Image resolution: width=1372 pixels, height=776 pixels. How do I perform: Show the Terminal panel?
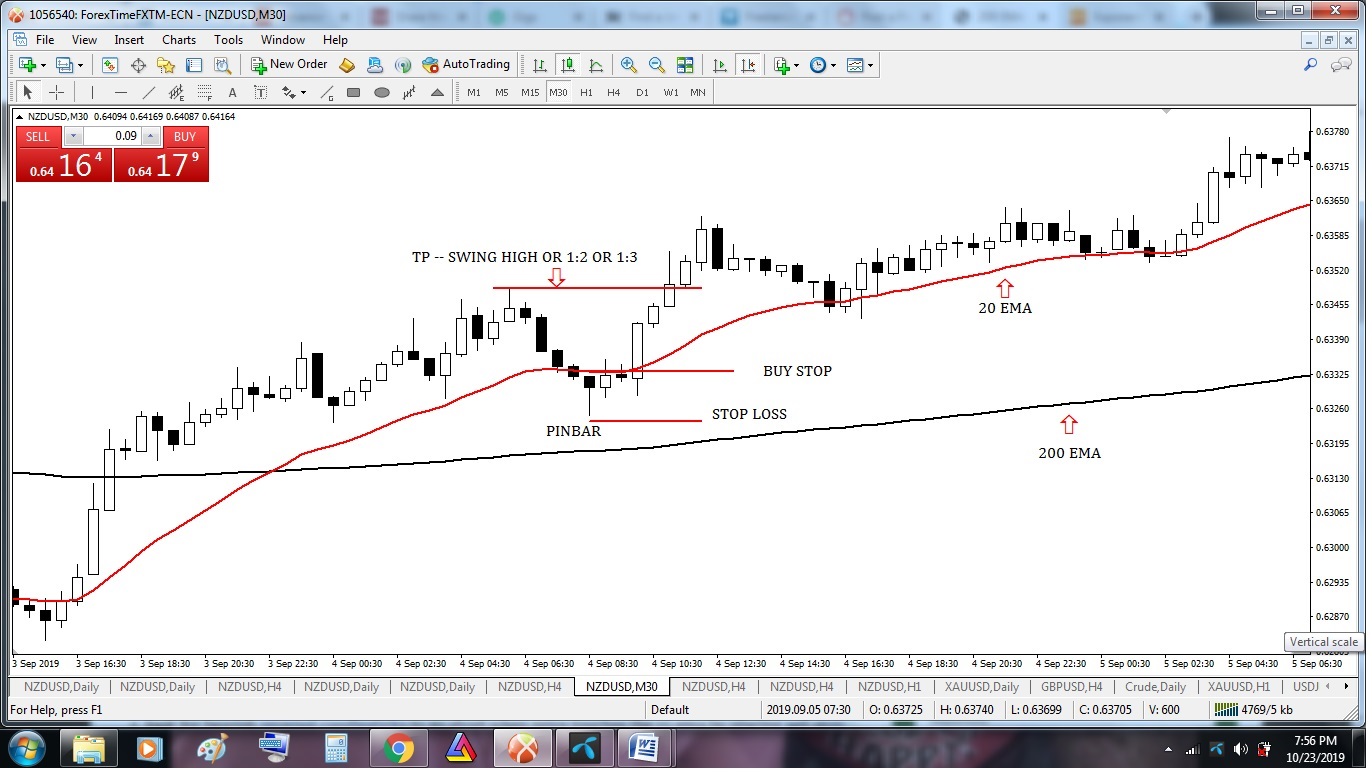(194, 65)
